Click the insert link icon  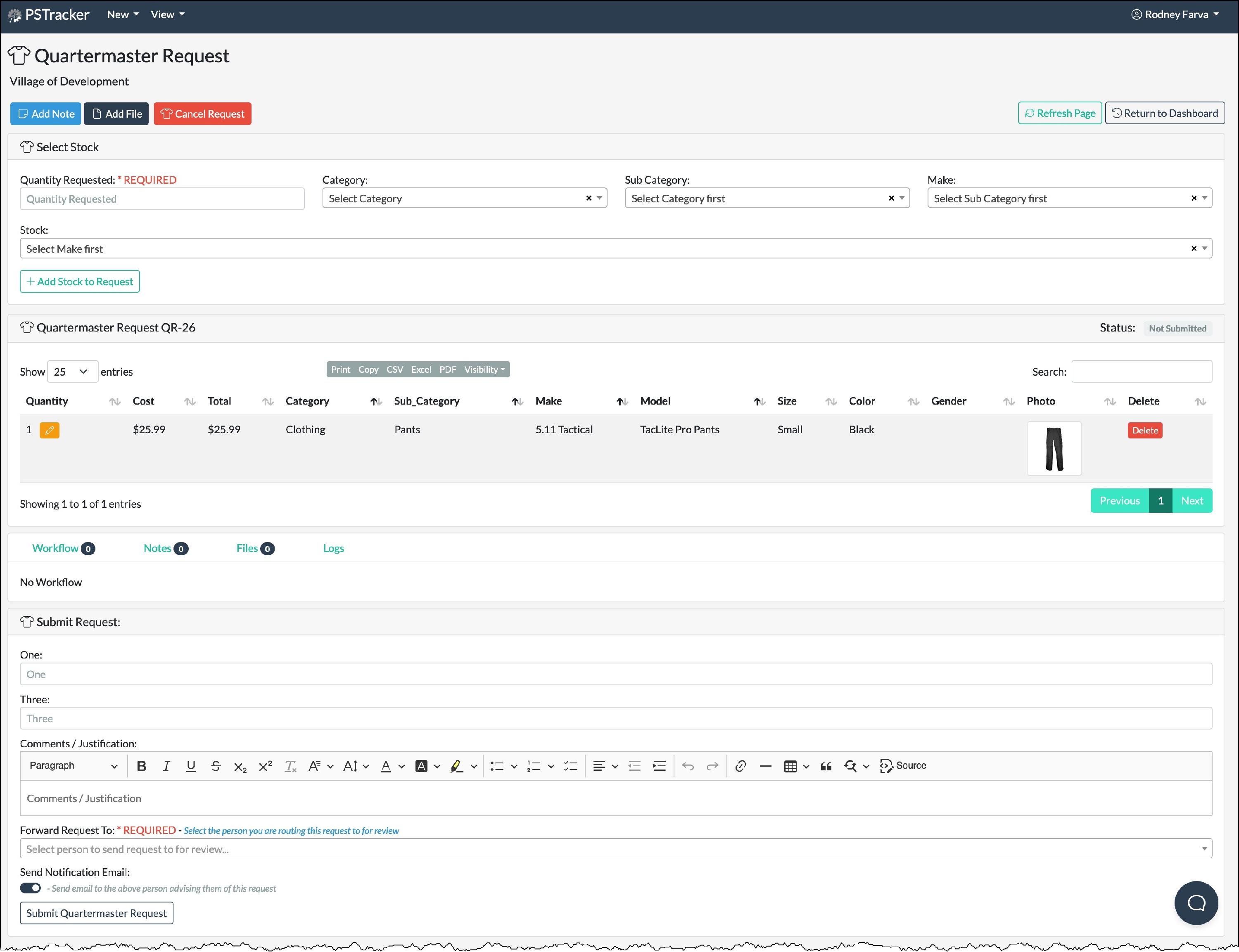click(740, 766)
